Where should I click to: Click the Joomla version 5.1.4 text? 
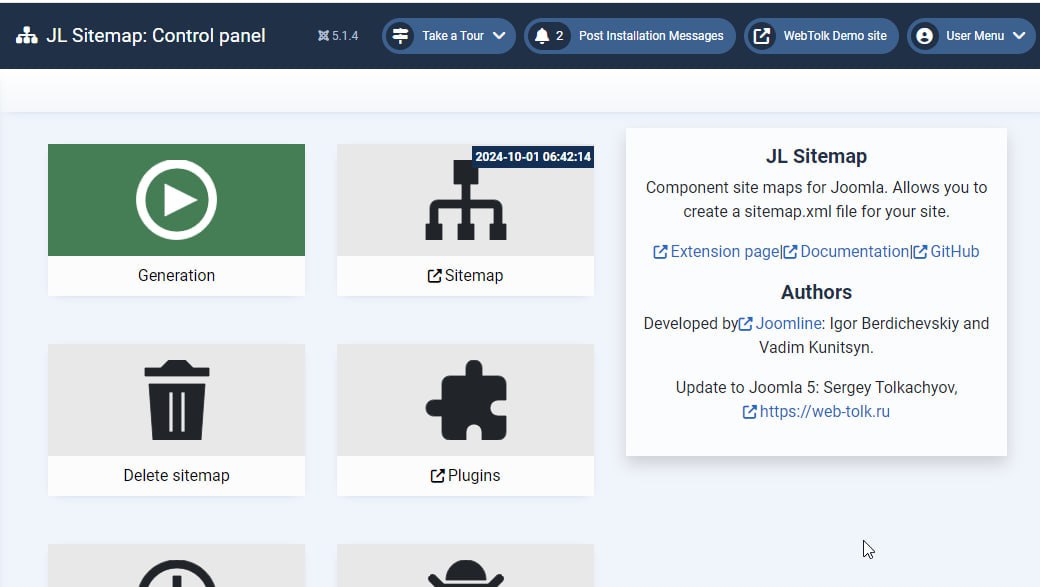point(345,36)
